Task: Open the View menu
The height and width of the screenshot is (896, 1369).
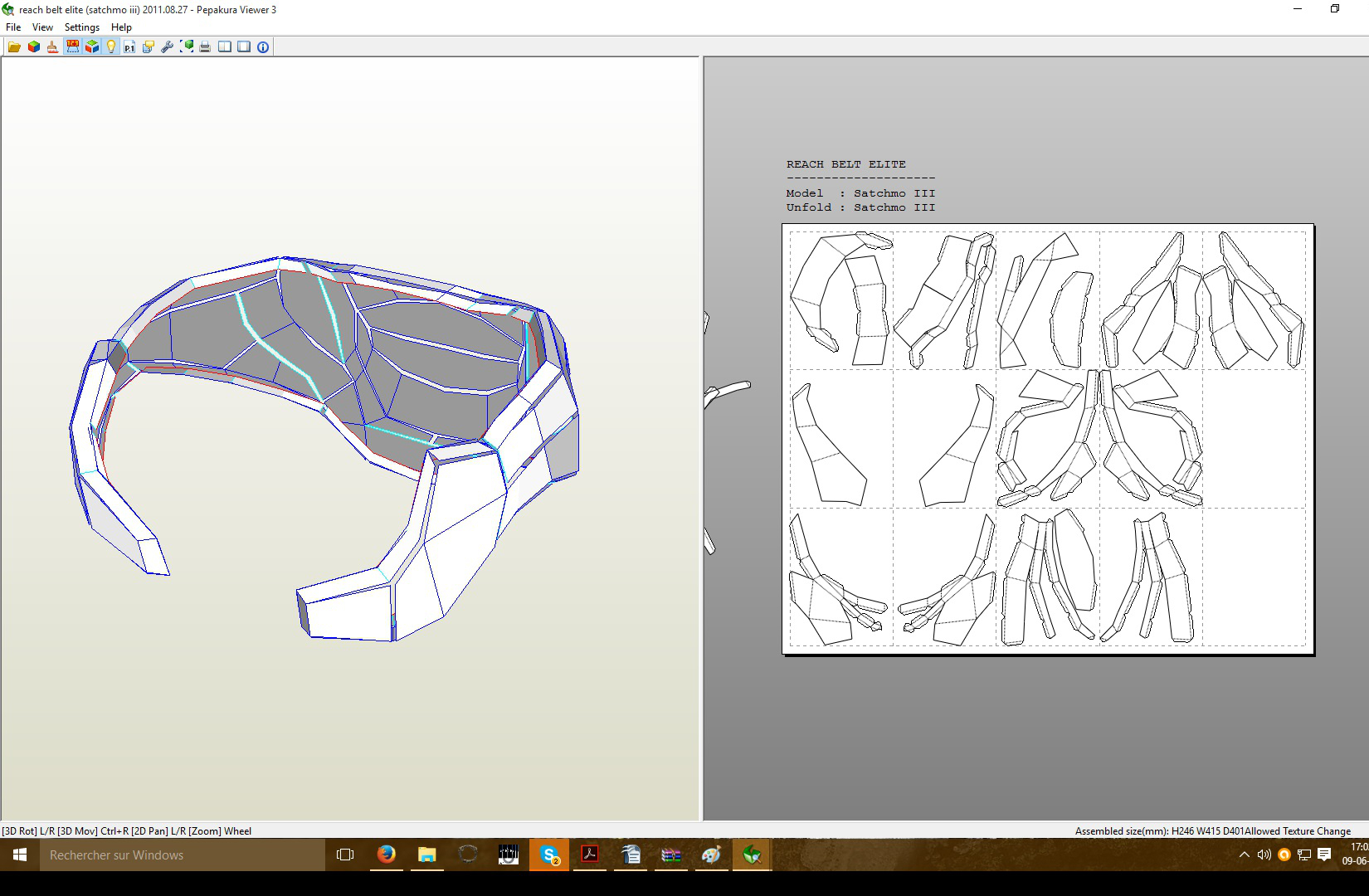Action: (x=42, y=27)
